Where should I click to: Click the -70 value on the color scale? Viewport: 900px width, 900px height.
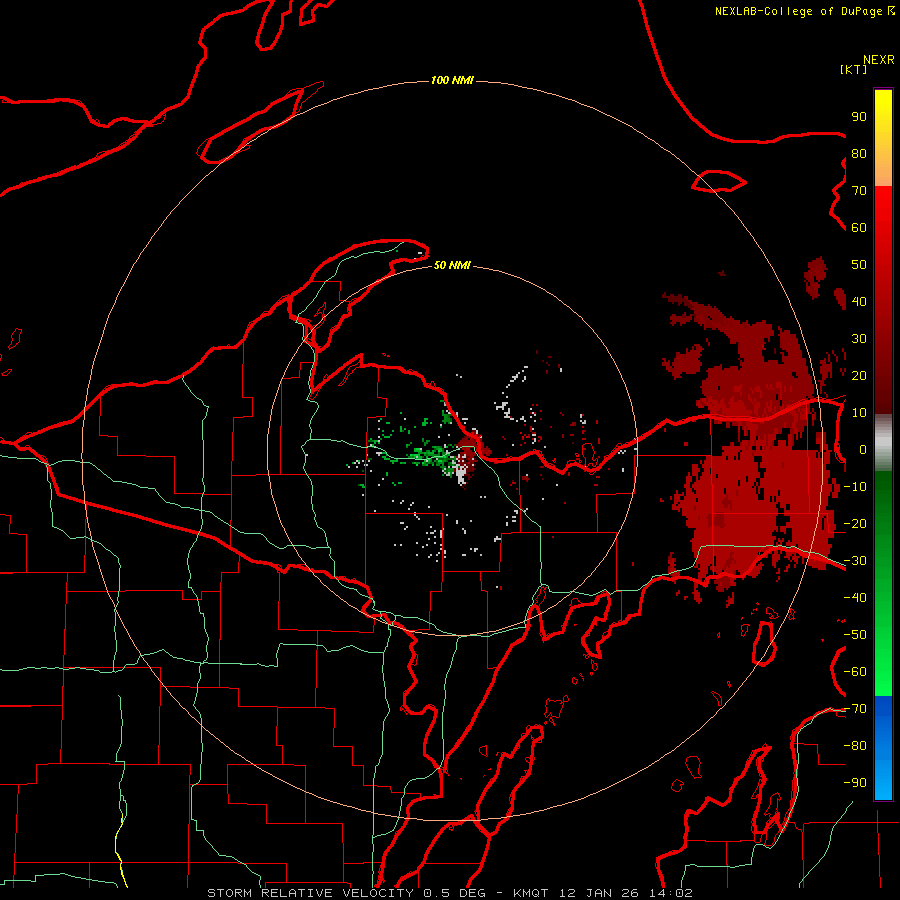855,709
